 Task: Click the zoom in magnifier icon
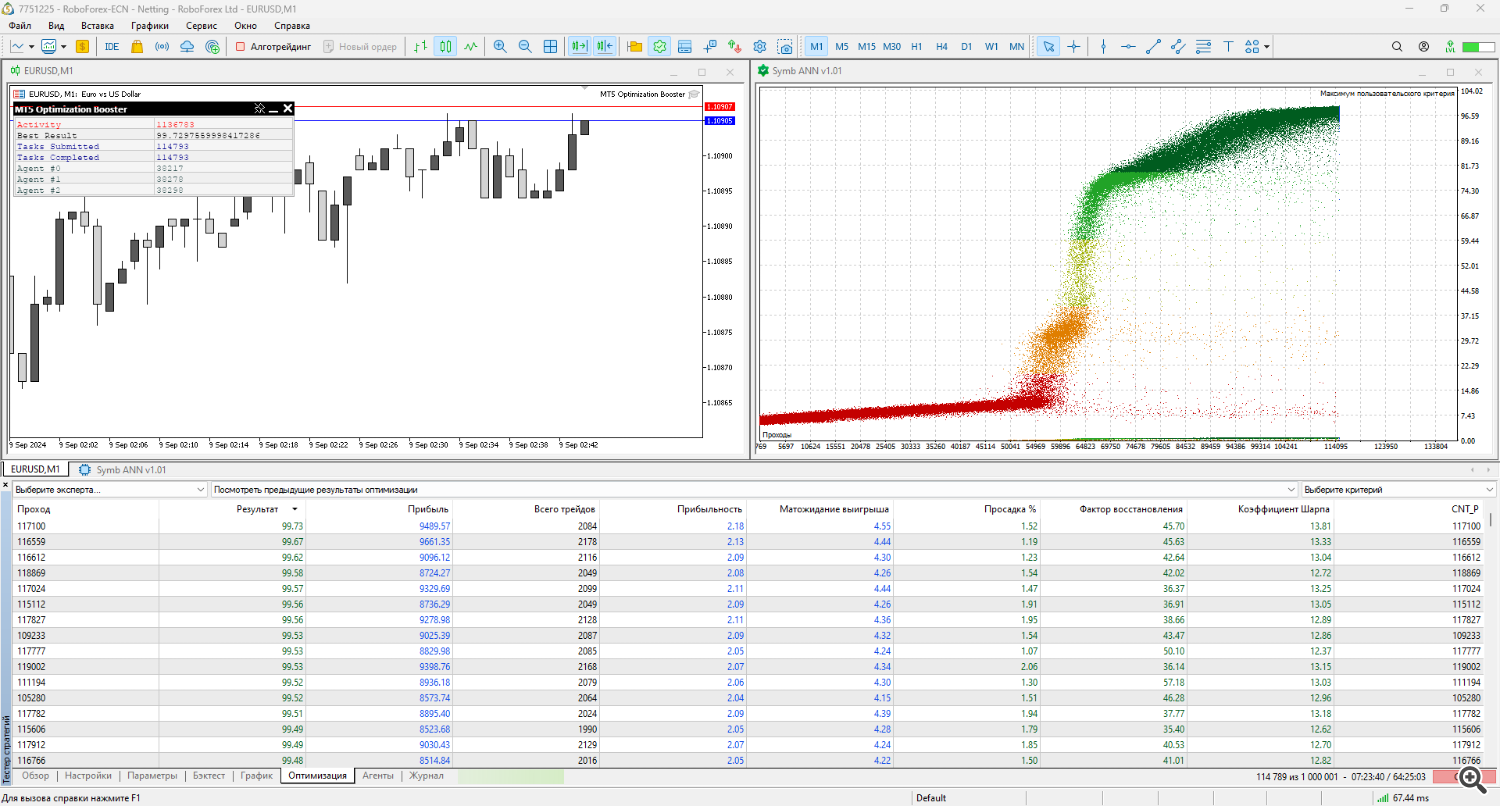pos(499,46)
